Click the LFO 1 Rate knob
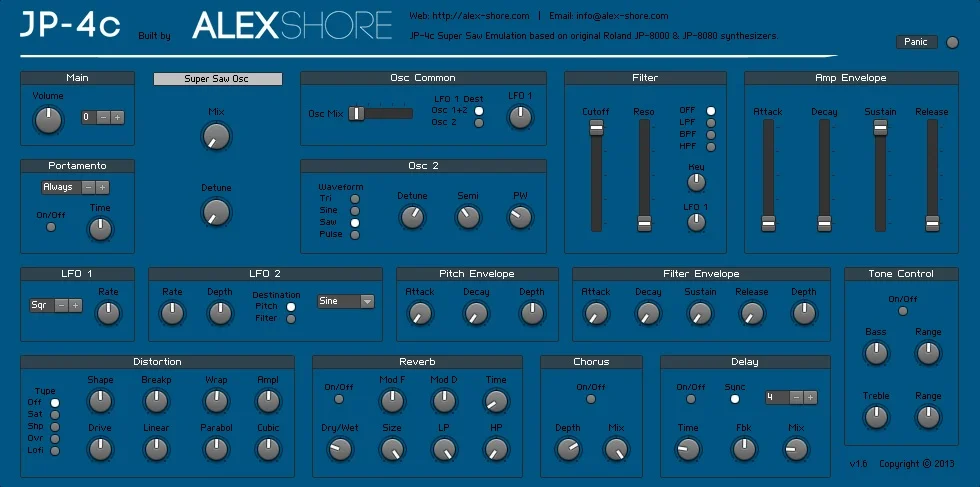 (x=108, y=313)
